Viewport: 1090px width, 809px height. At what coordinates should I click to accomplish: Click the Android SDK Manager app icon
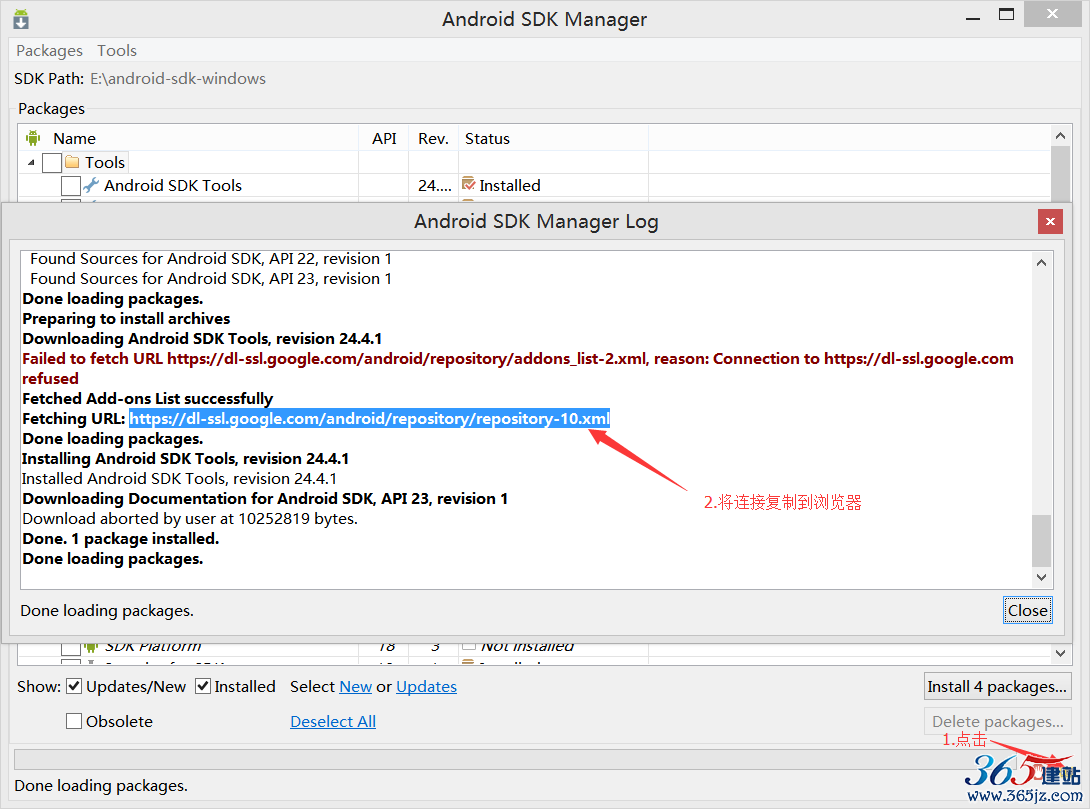tap(21, 19)
